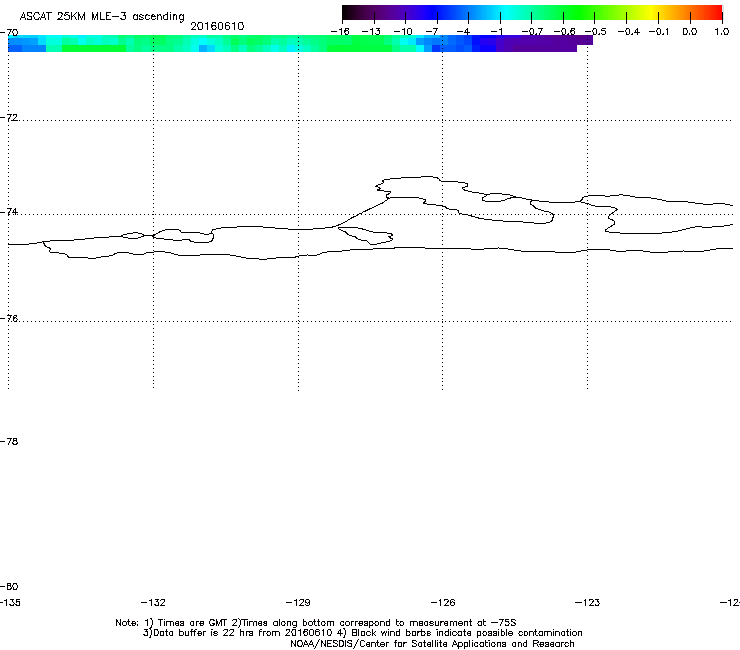Viewport: 740px width, 650px height.
Task: Click the color bar label -0.4
Action: [629, 32]
